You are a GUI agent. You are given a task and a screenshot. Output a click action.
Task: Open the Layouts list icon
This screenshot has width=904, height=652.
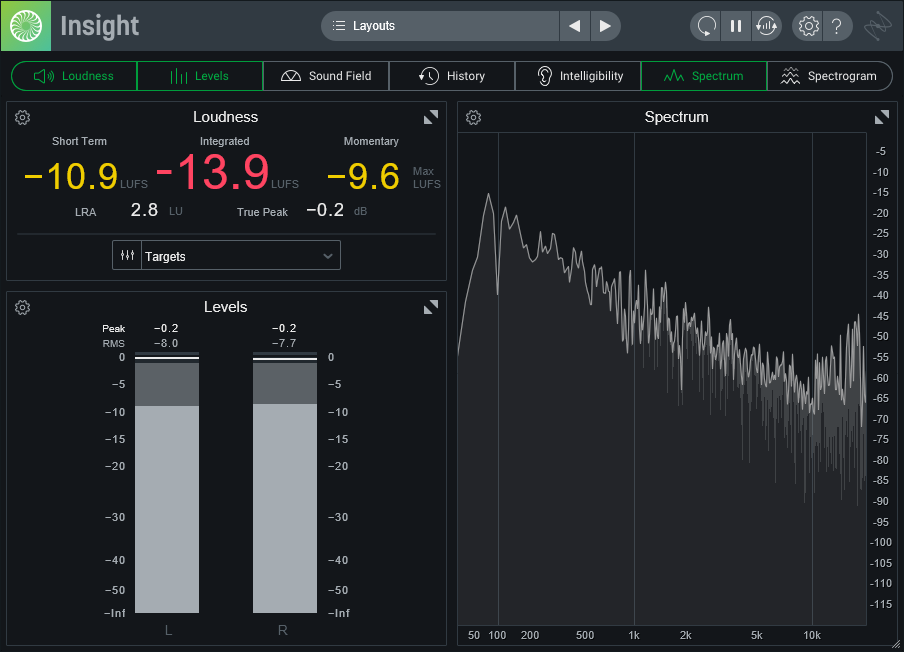click(x=339, y=26)
